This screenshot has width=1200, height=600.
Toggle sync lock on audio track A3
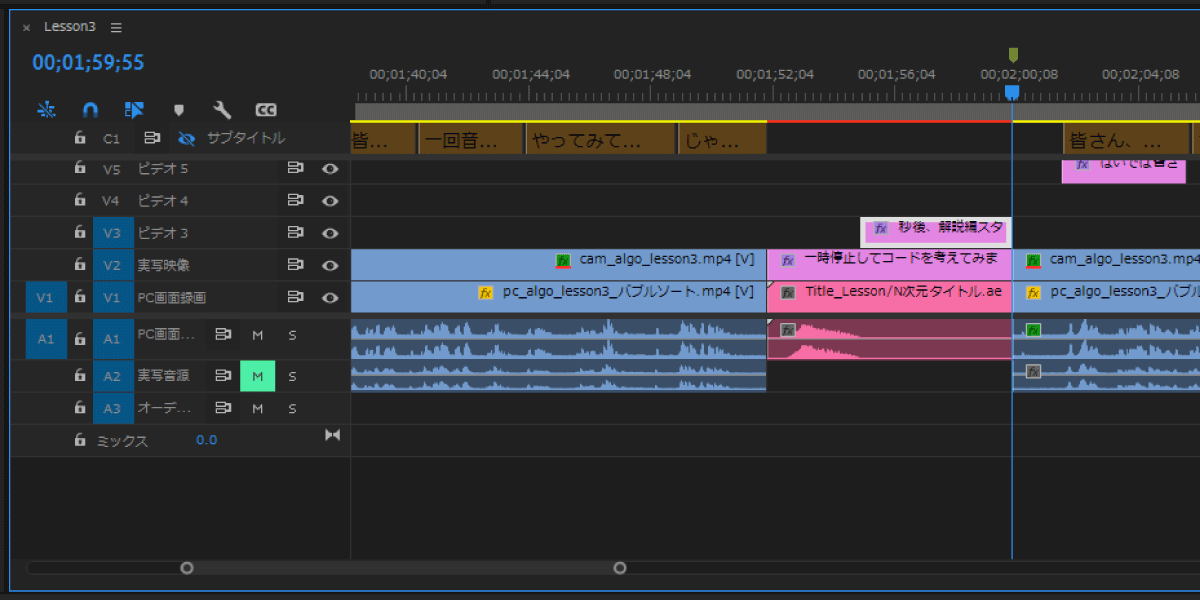click(224, 408)
